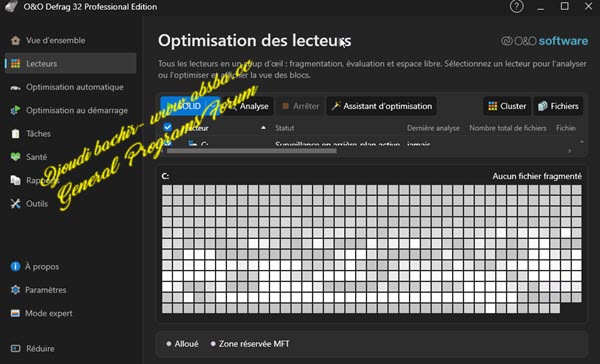Click the Rapports documents icon
Viewport: 600px width, 364px height.
[15, 180]
